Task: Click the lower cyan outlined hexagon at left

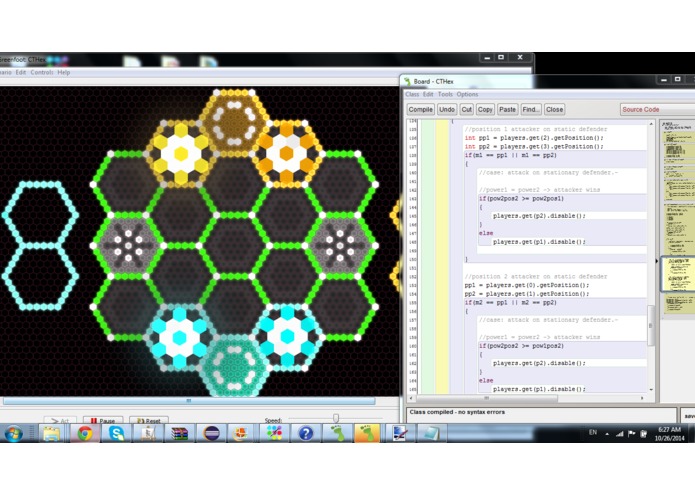Action: (x=41, y=276)
